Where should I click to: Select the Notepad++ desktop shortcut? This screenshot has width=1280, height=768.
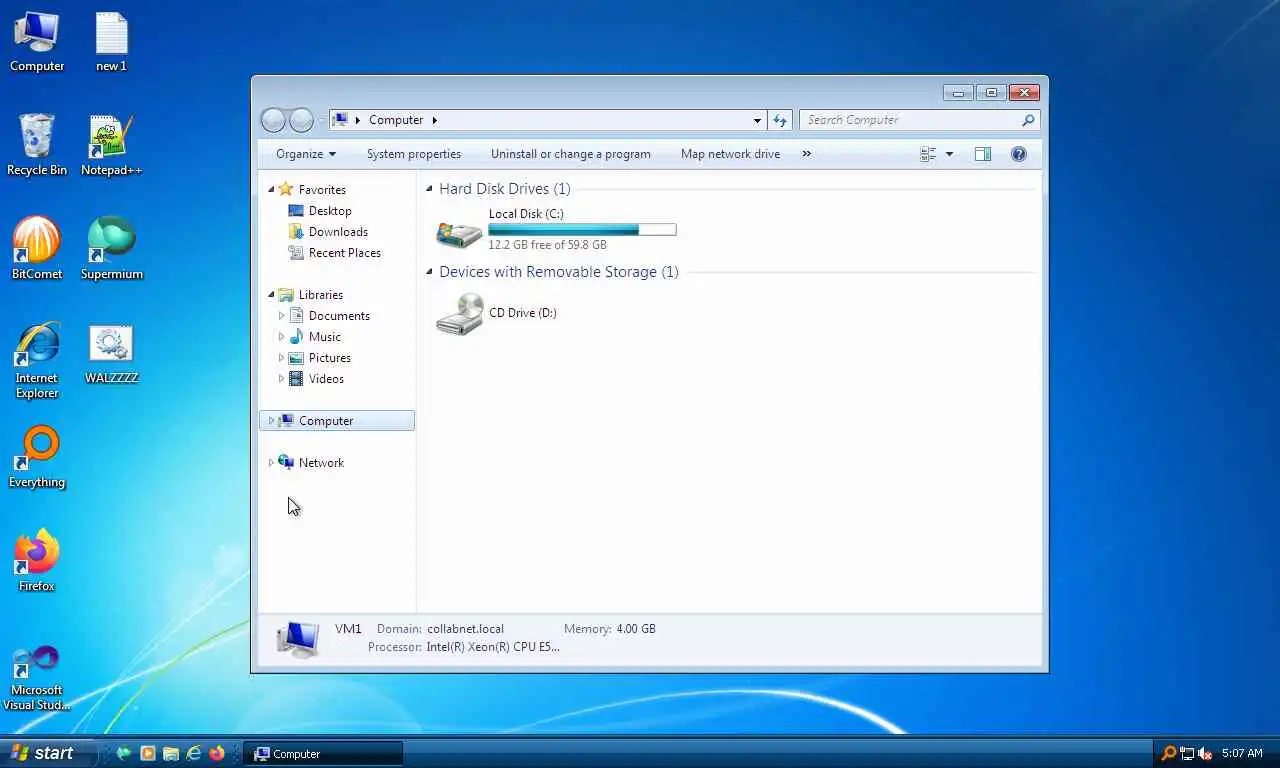111,146
